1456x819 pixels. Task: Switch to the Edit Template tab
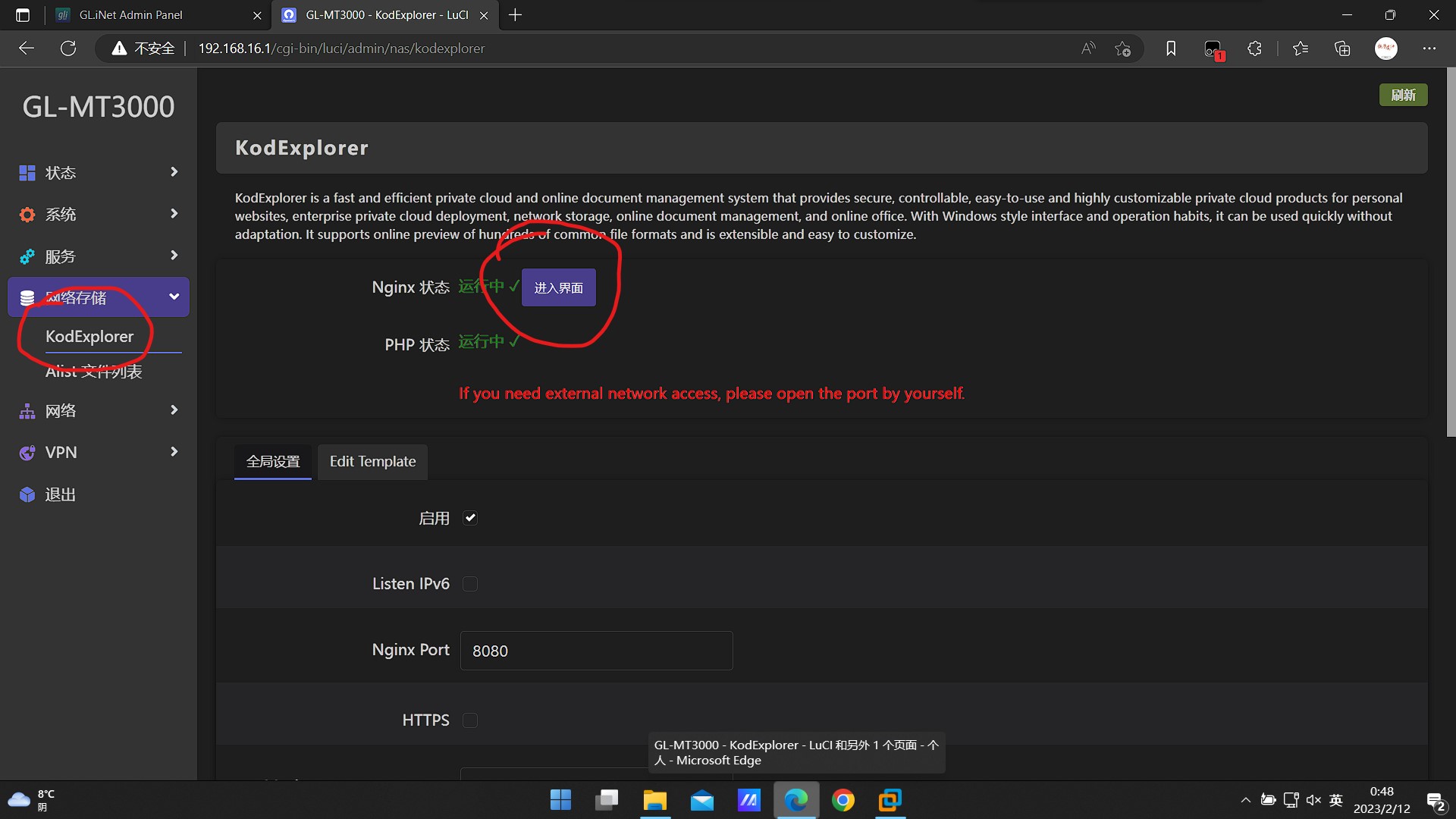pyautogui.click(x=372, y=461)
